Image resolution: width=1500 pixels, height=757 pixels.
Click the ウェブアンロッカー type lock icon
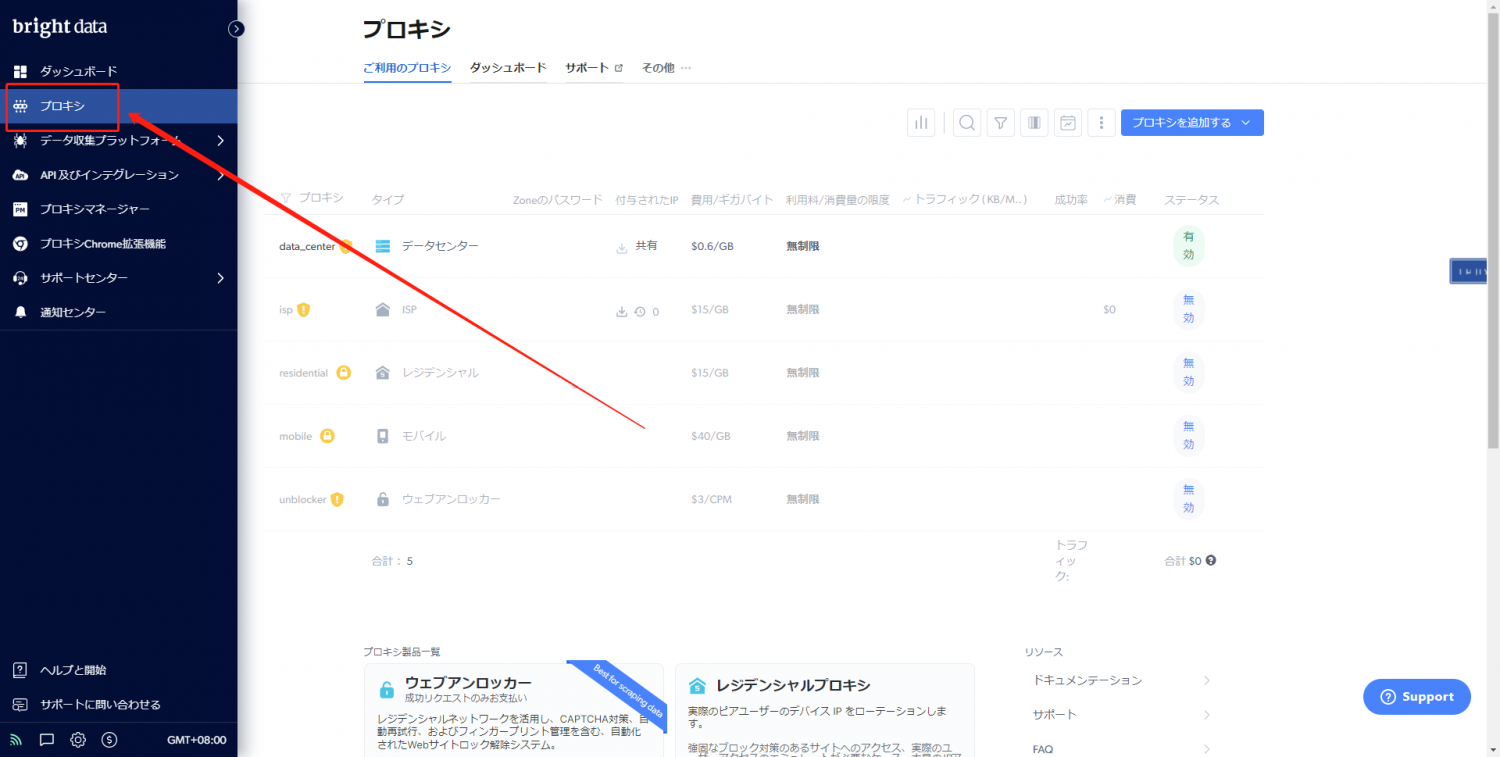point(382,499)
